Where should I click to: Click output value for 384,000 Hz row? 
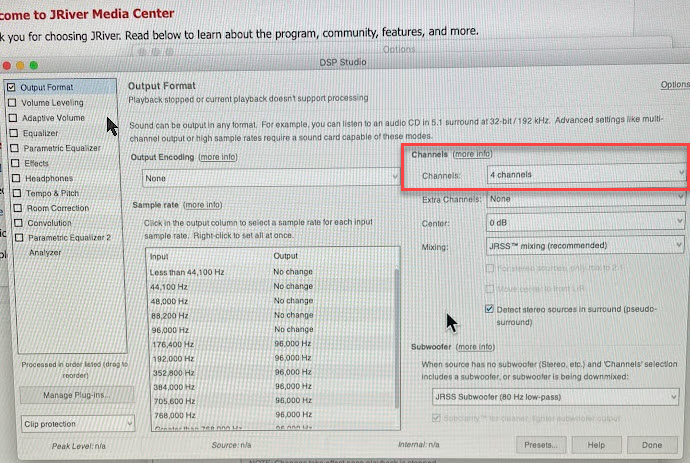coord(294,386)
